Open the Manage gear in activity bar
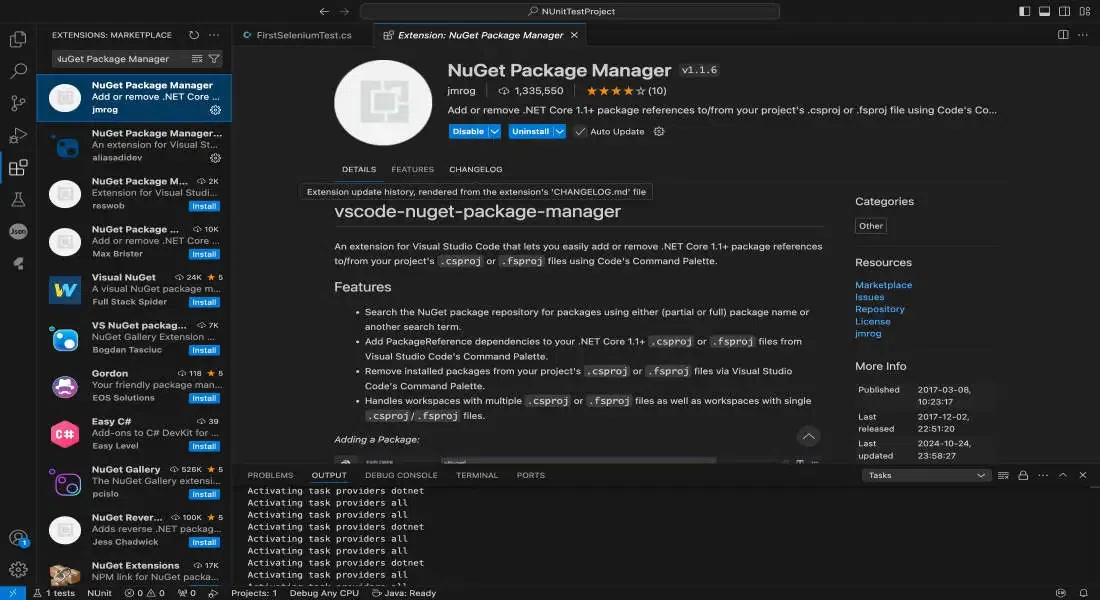Image resolution: width=1100 pixels, height=600 pixels. 18,569
